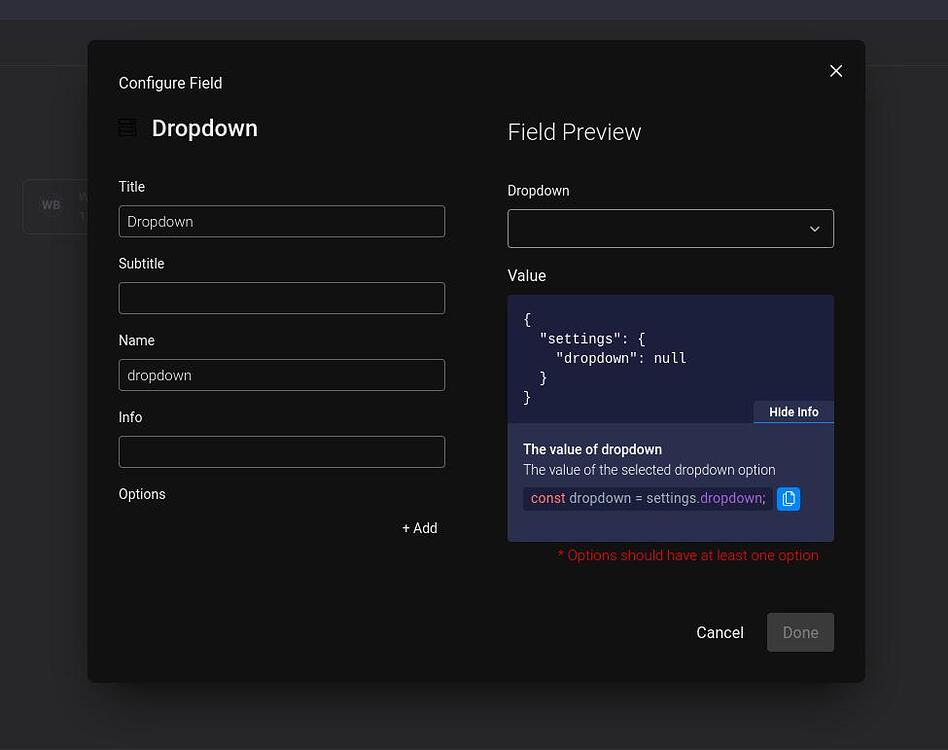Screen dimensions: 948x750
Task: Click the WB workspace badge behind the dialog
Action: click(x=51, y=205)
